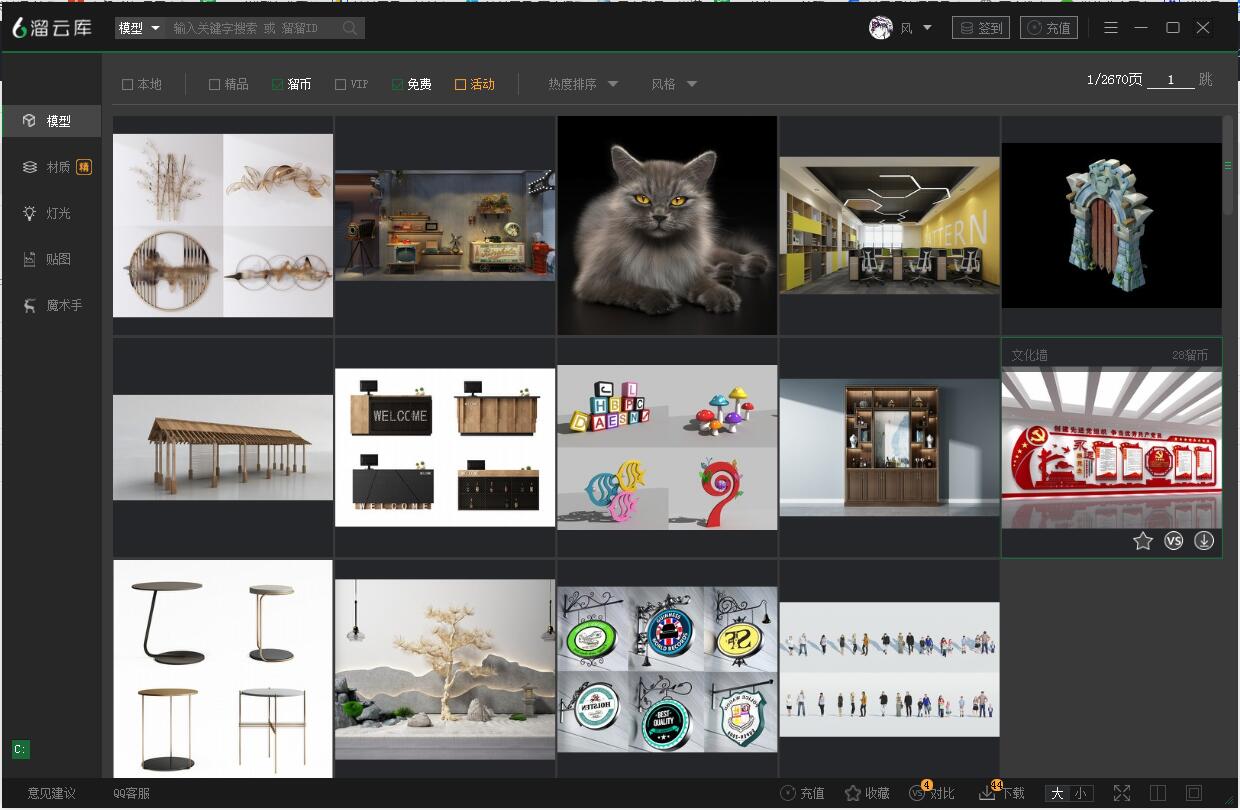The image size is (1240, 810).
Task: Favorite the 文化墙 model with star icon
Action: point(1143,541)
